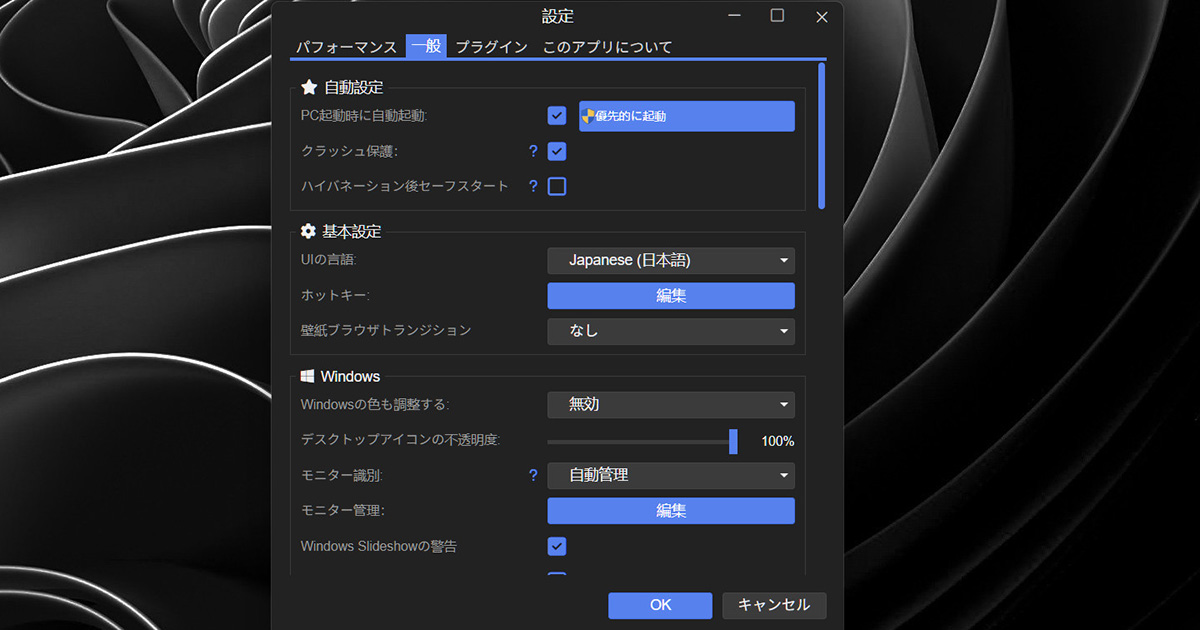Open the help question mark for ハイバネーション後セーフスタート
The height and width of the screenshot is (630, 1200).
(x=533, y=186)
